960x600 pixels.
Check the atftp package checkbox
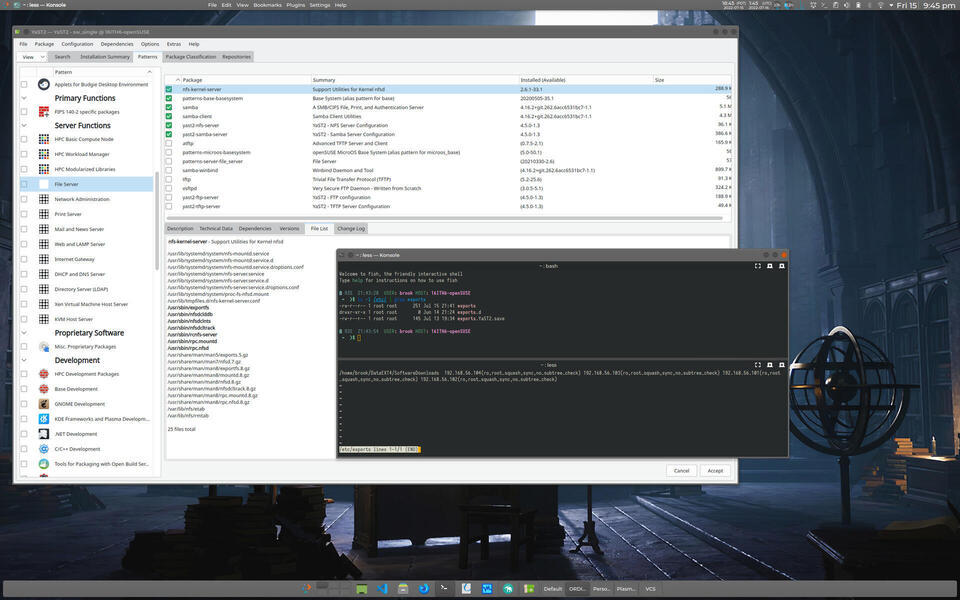click(169, 143)
